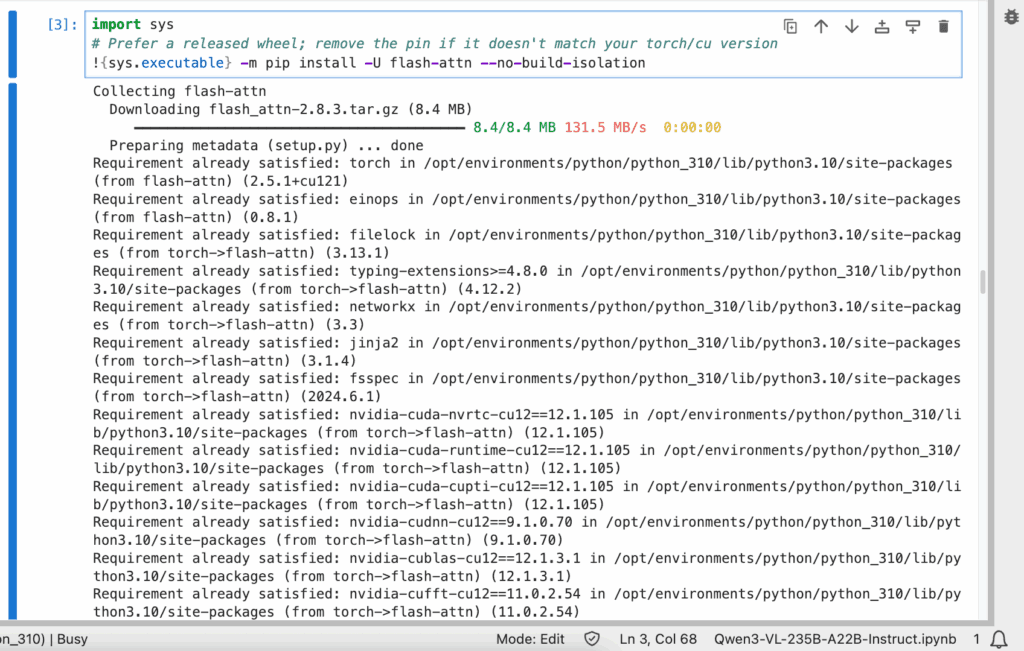Screen dimensions: 1024x651
Task: Place cursor in the pip install command line
Action: (400, 63)
